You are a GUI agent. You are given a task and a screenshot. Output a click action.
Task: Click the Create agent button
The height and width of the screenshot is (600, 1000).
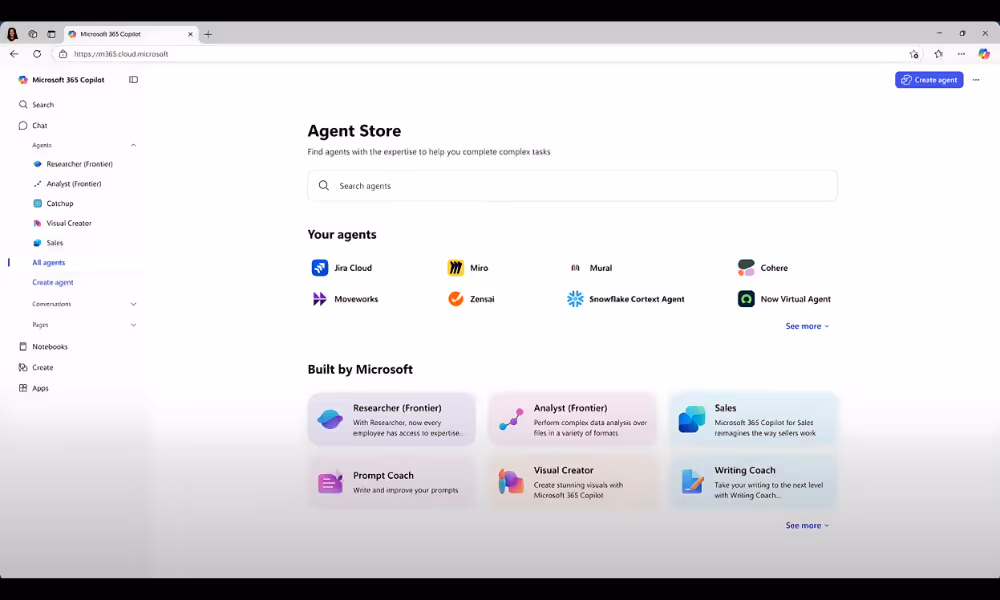click(929, 80)
